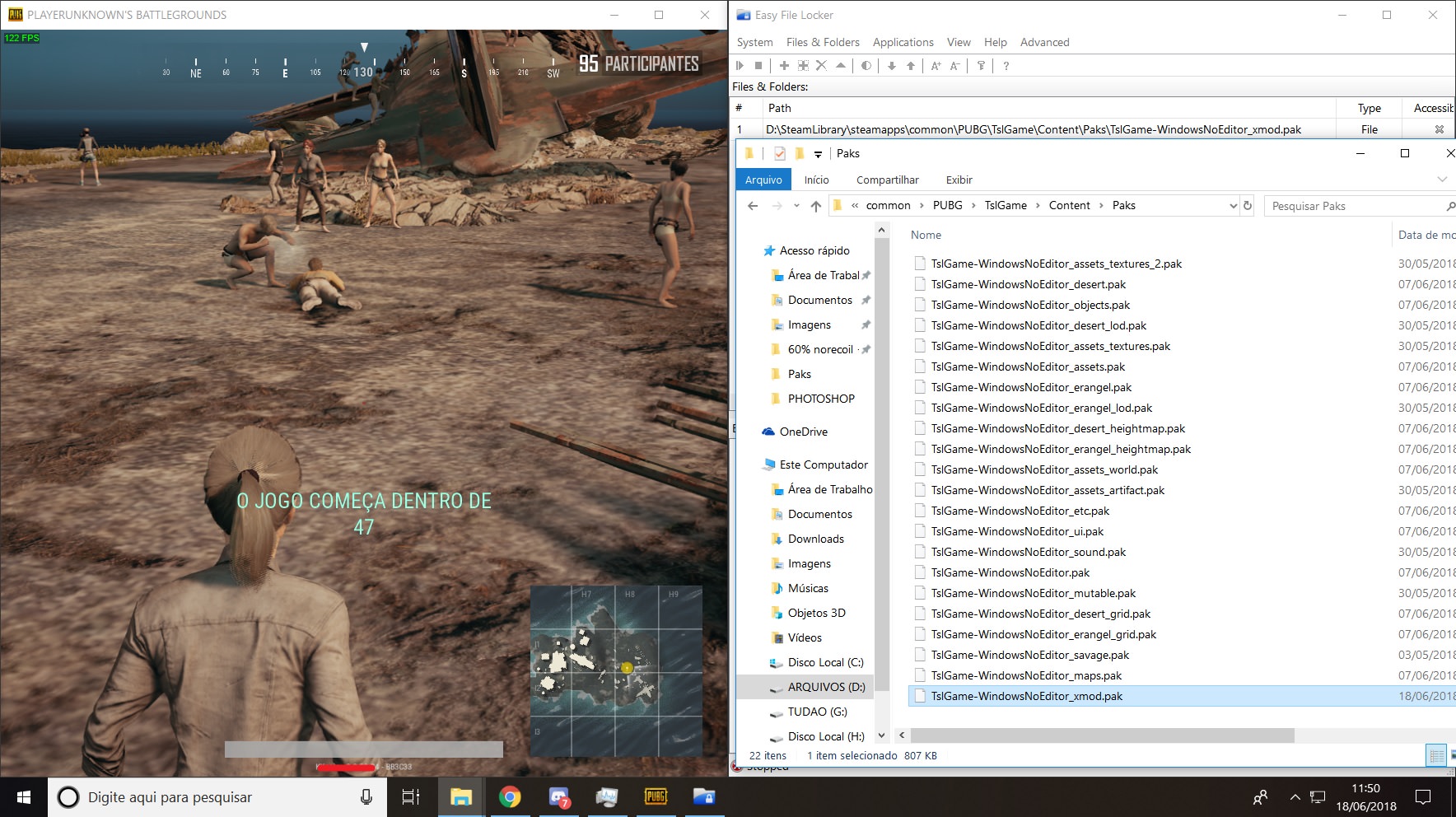The height and width of the screenshot is (817, 1456).
Task: Open PUBG from the taskbar
Action: (656, 796)
